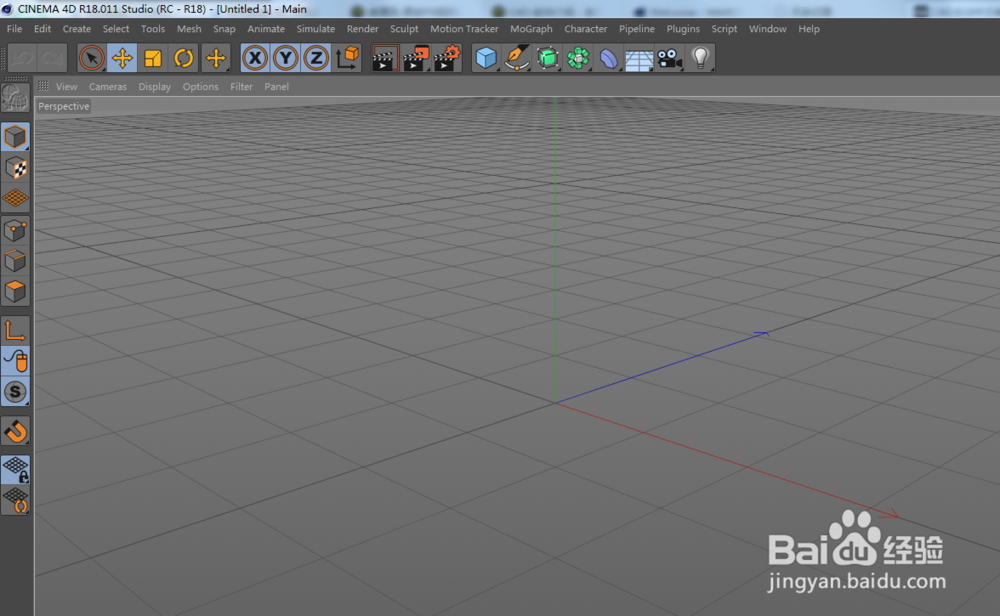Open the Motion Tracker menu
1000x616 pixels.
tap(464, 29)
